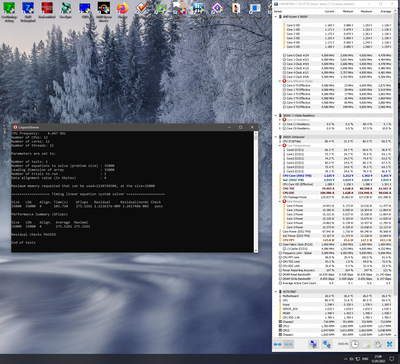Click the console window title bar icon
400x364 pixels.
pos(15,127)
